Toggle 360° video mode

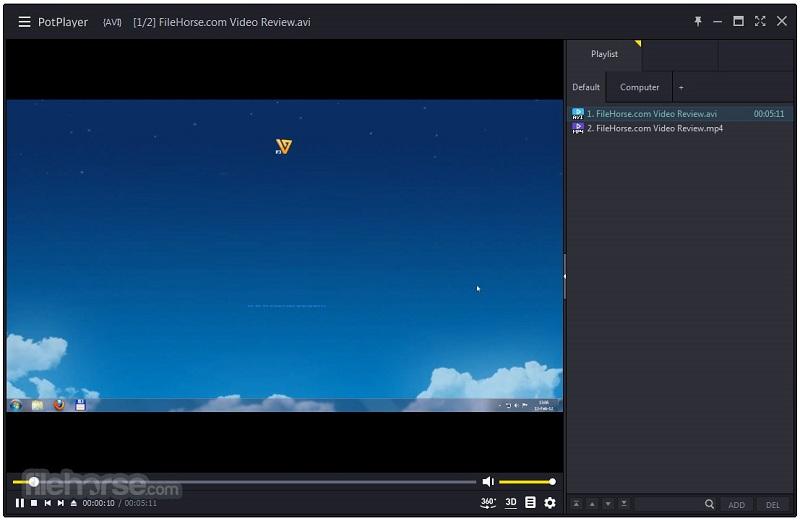tap(488, 503)
